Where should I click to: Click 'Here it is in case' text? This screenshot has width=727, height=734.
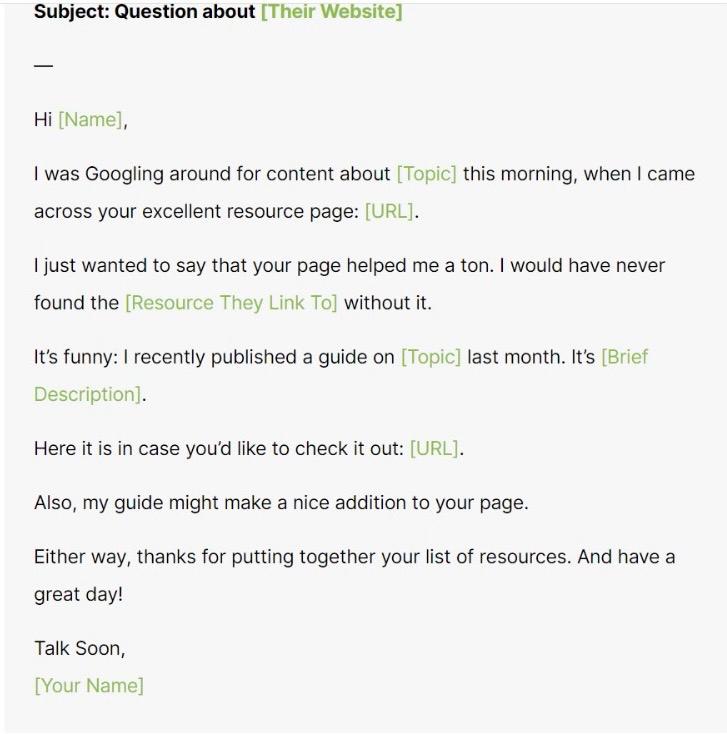[107, 448]
